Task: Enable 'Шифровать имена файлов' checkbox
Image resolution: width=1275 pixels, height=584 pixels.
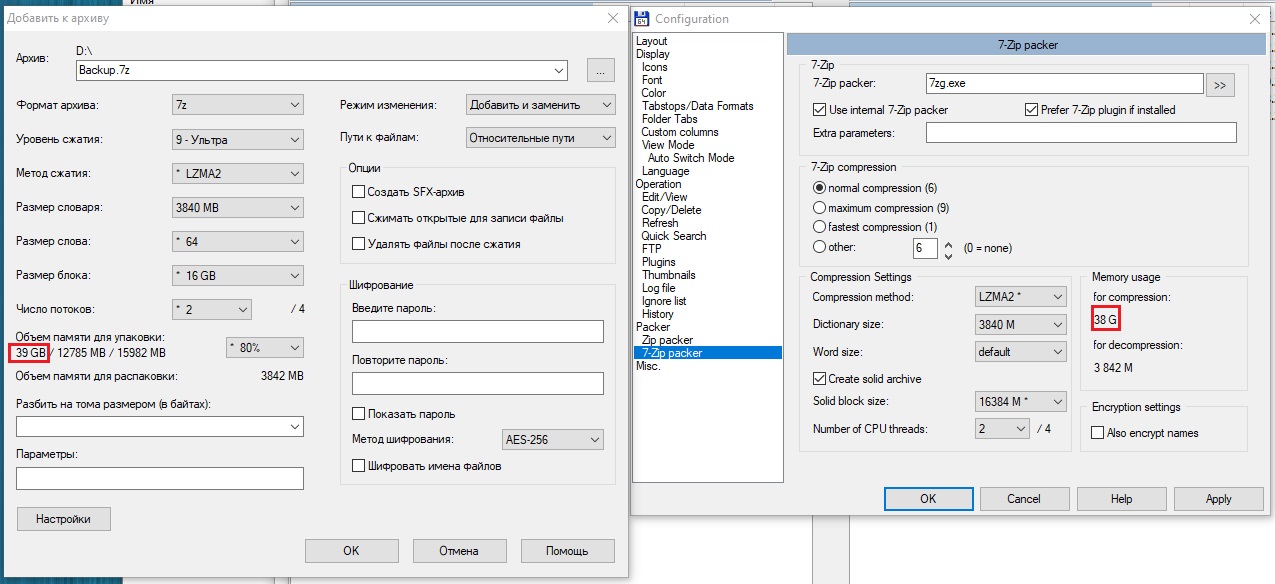Action: pos(358,466)
